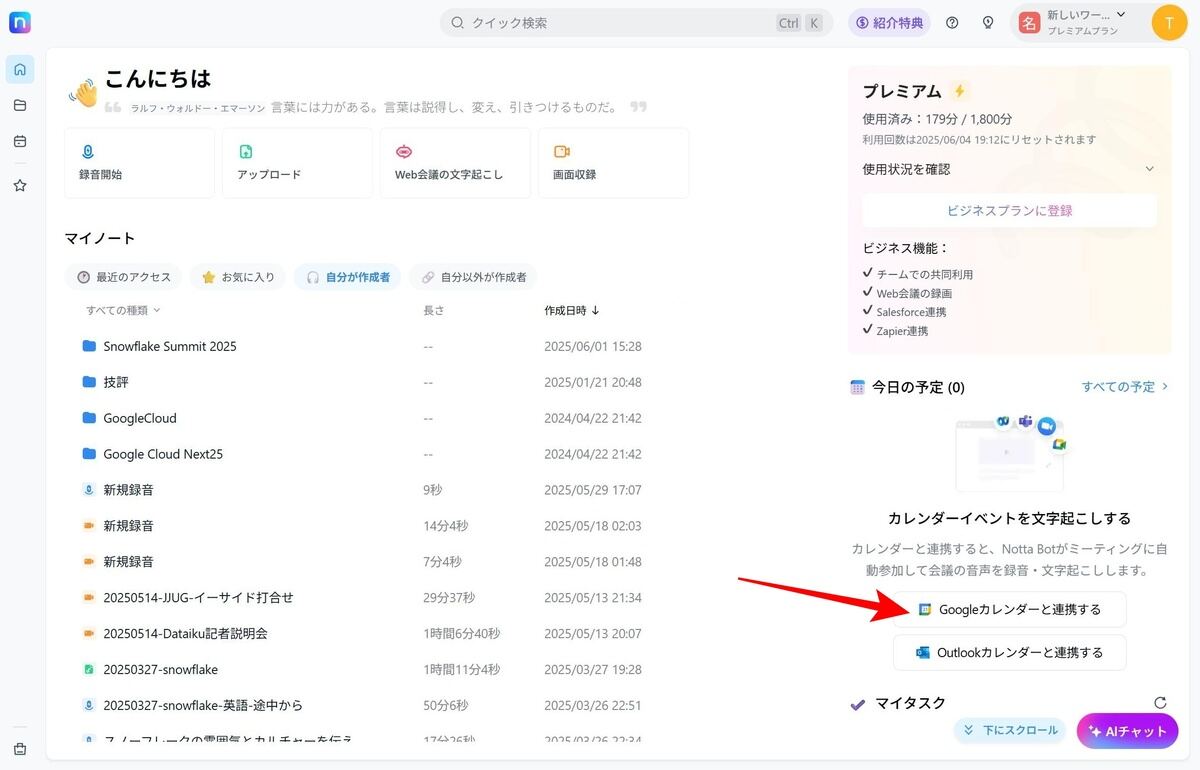Viewport: 1200px width, 770px height.
Task: Open the home icon in sidebar
Action: pyautogui.click(x=20, y=69)
